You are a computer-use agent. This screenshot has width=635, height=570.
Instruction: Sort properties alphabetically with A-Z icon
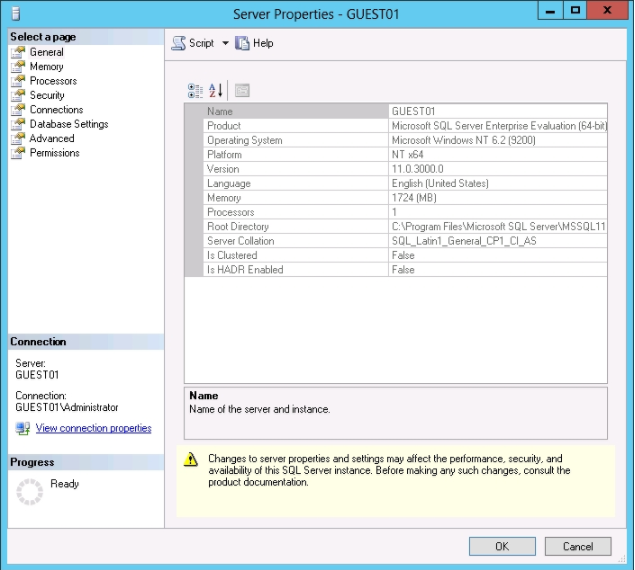click(x=215, y=90)
